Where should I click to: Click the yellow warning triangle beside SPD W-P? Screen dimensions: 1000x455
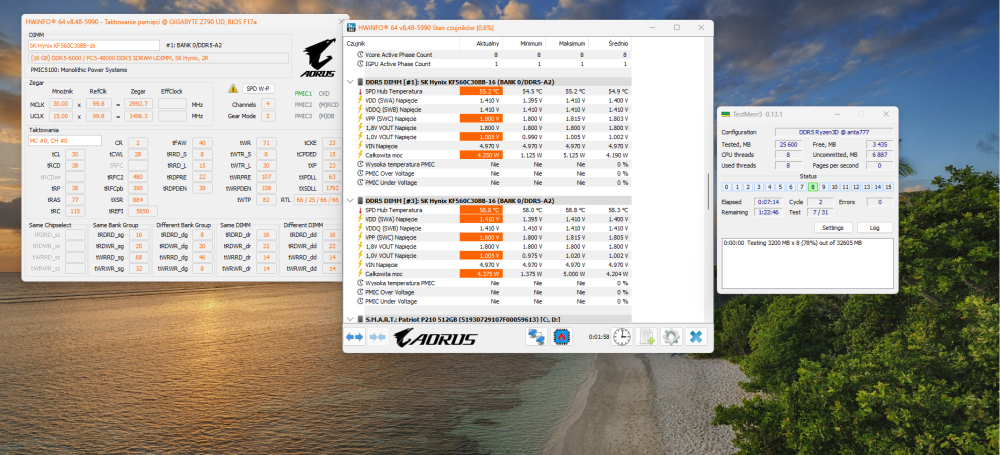click(233, 89)
